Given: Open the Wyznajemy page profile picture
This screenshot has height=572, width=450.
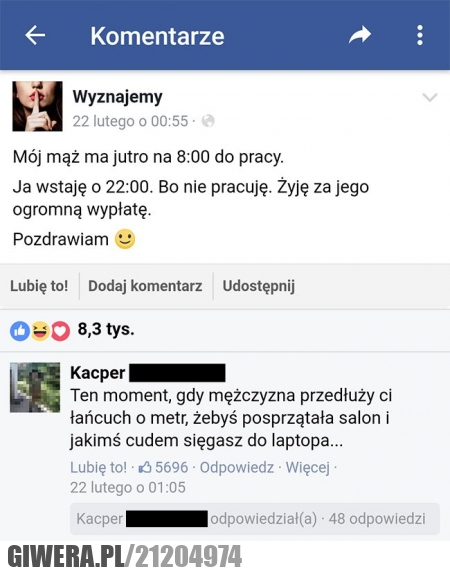Looking at the screenshot, I should click(38, 106).
